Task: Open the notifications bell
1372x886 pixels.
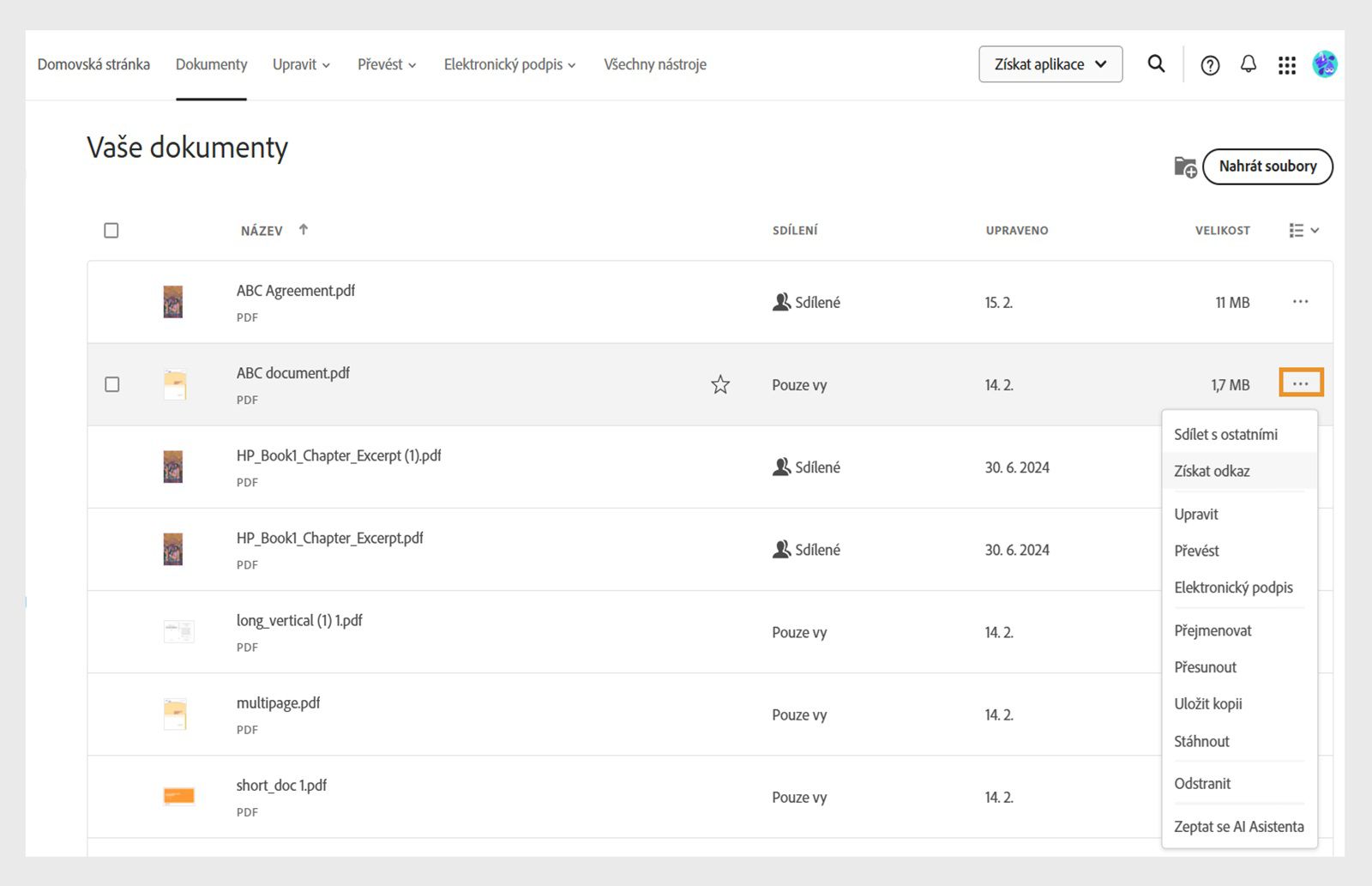Action: click(x=1249, y=64)
